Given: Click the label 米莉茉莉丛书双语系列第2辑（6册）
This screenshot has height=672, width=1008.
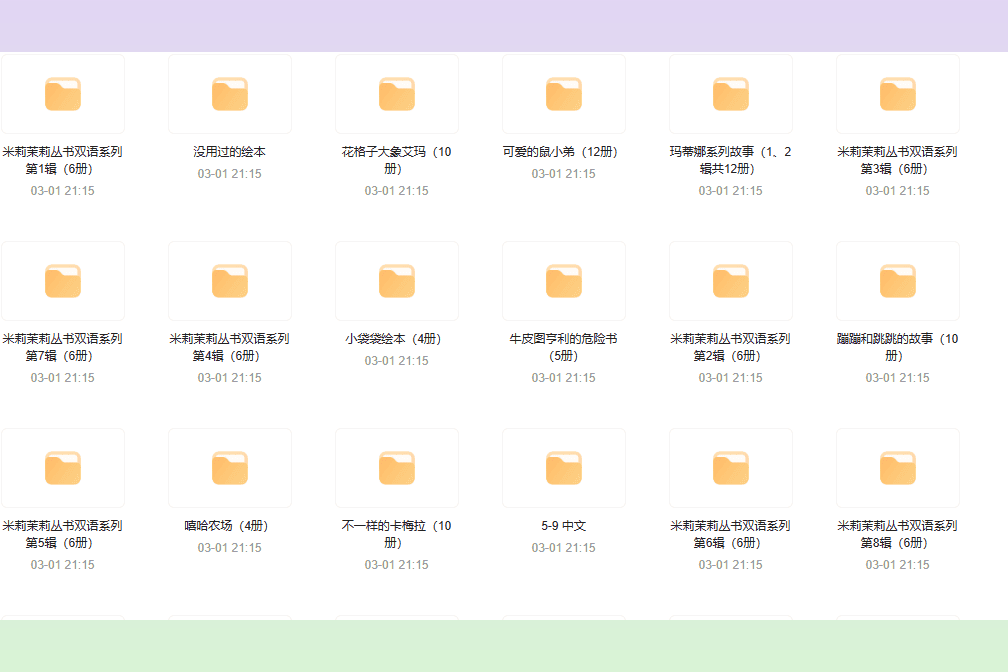Looking at the screenshot, I should [731, 347].
